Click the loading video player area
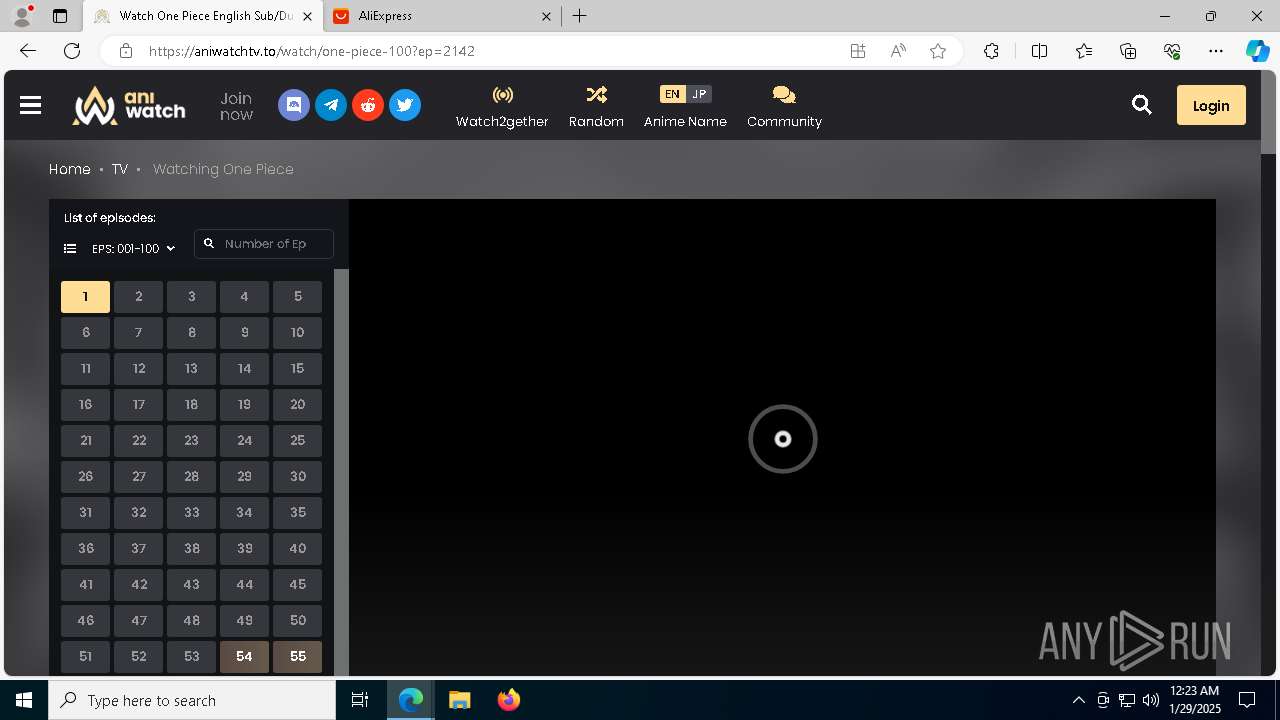 pyautogui.click(x=782, y=438)
